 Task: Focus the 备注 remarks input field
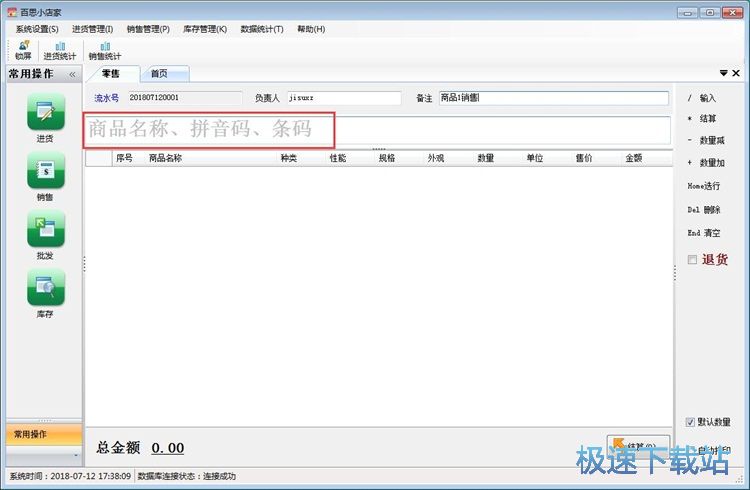553,98
